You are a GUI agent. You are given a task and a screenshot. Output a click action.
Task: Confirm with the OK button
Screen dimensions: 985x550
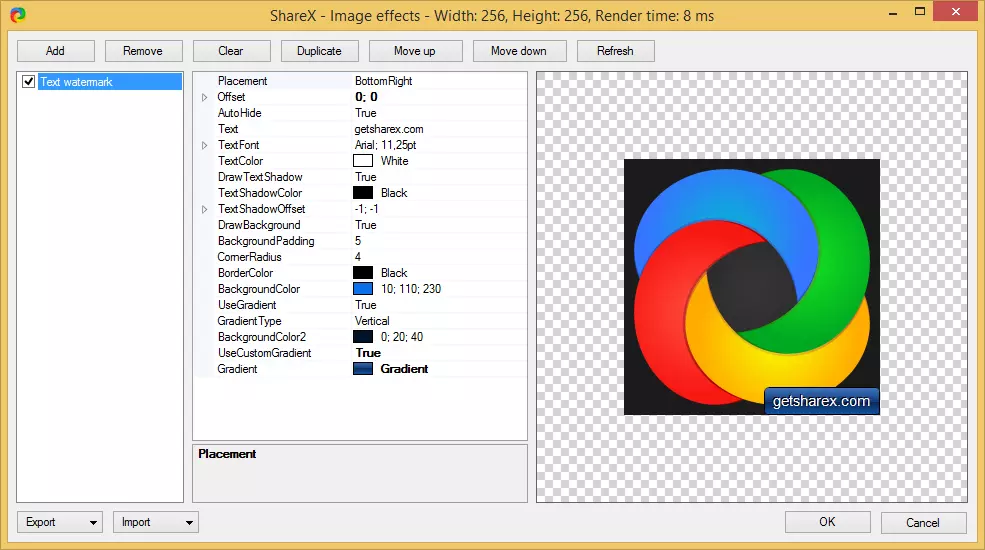(x=827, y=522)
